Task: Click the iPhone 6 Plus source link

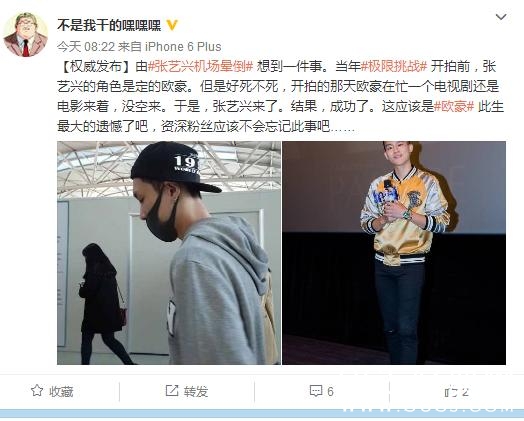Action: [x=183, y=46]
